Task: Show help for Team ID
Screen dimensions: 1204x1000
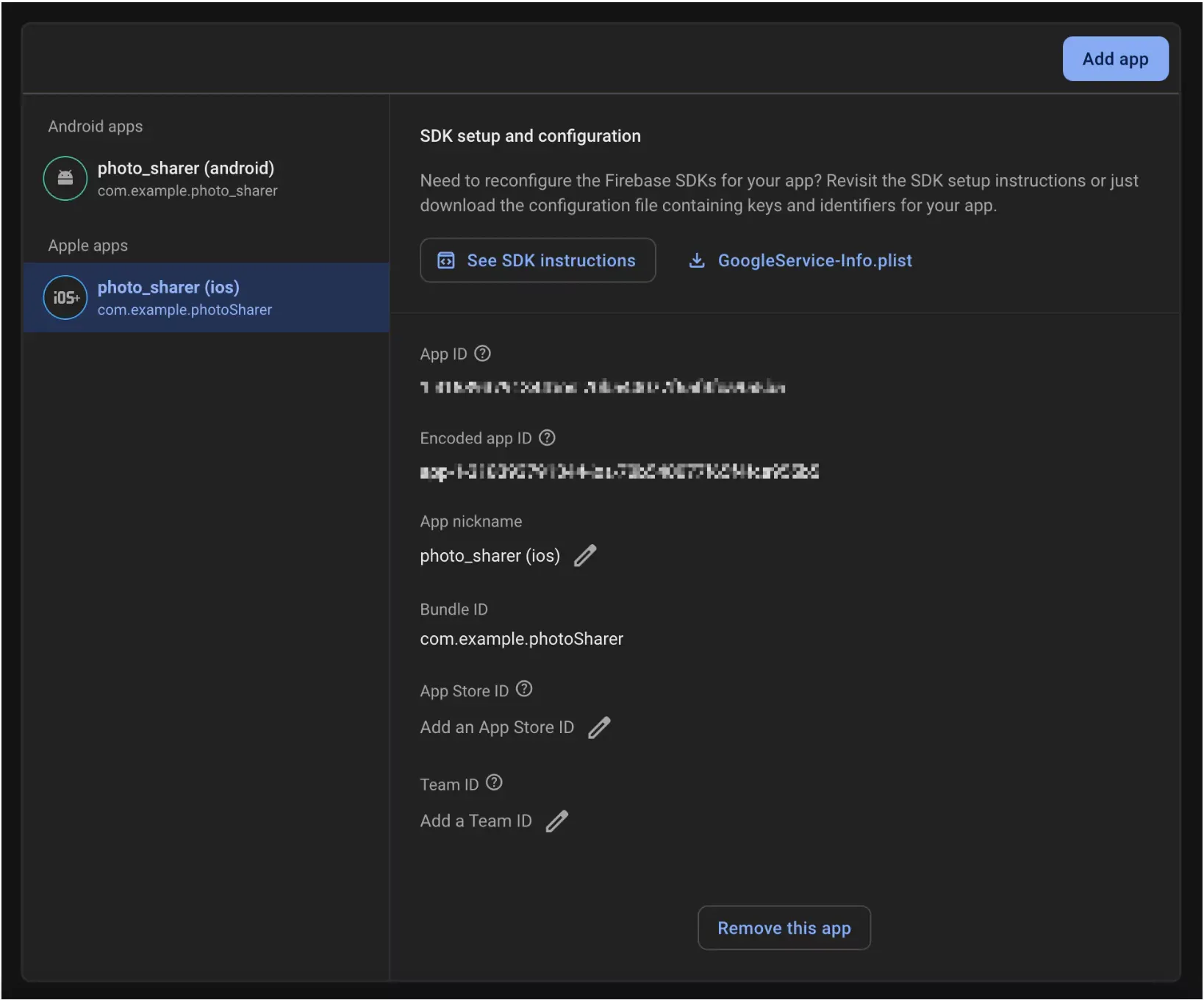Action: click(x=495, y=783)
